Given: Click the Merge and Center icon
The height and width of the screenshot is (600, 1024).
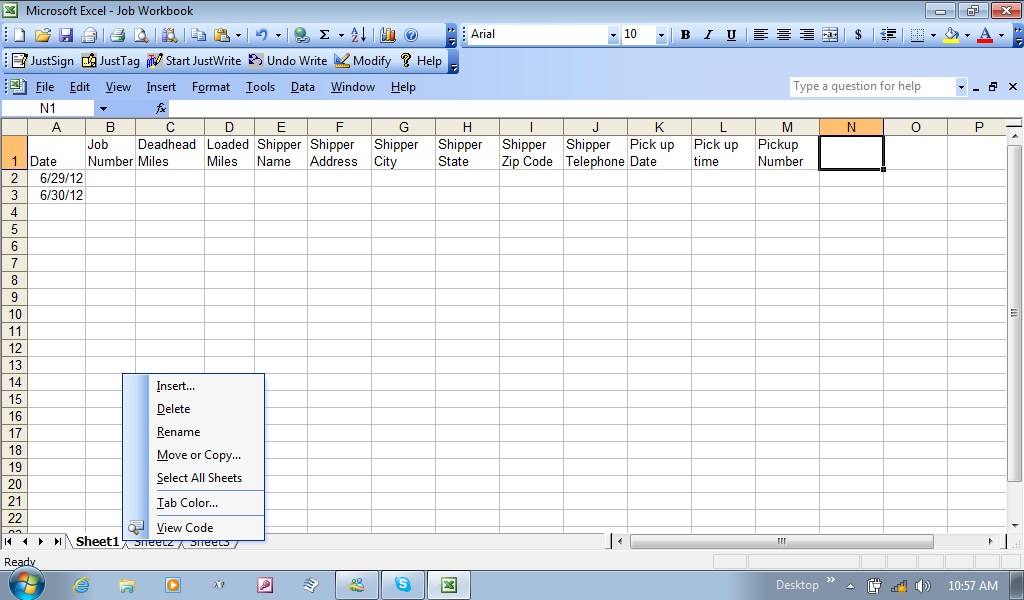Looking at the screenshot, I should (x=830, y=35).
